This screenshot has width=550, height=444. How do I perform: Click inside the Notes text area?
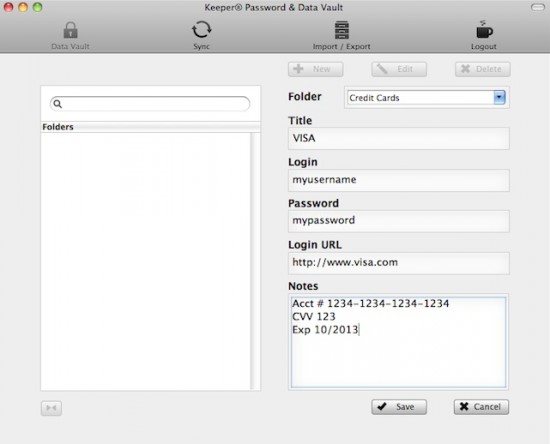[398, 342]
